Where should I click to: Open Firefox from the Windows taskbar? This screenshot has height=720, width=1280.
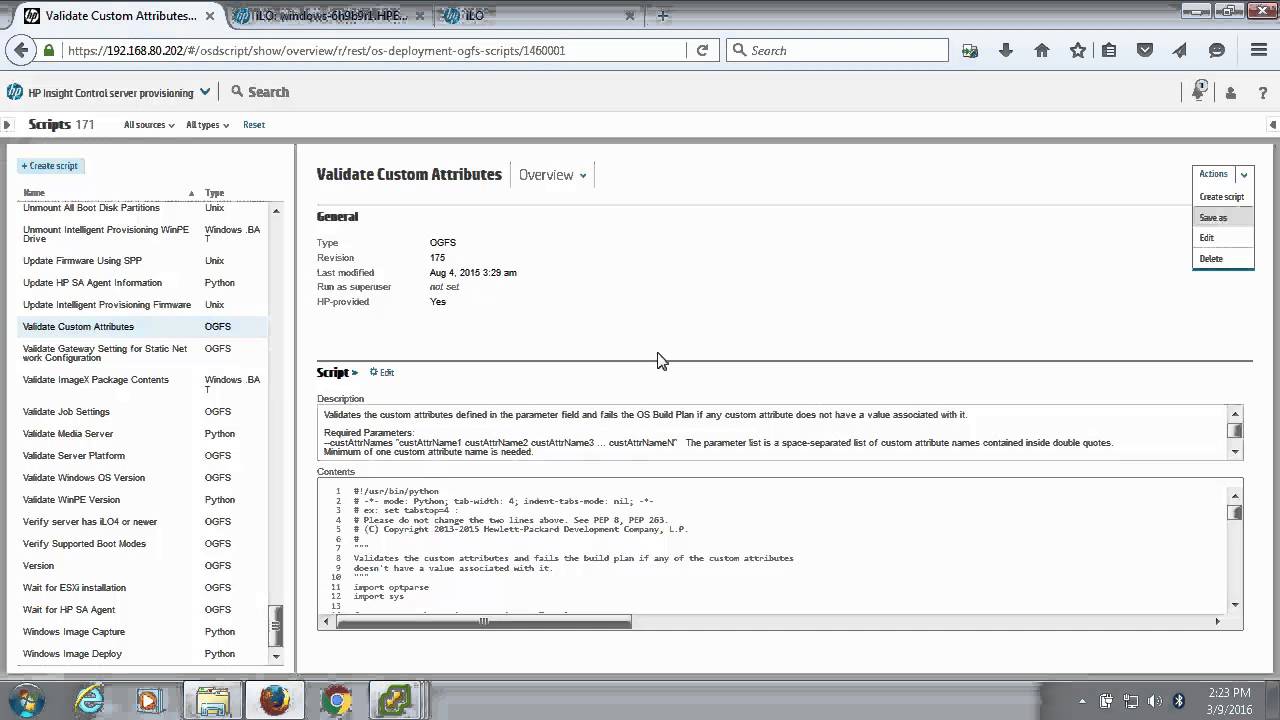tap(273, 700)
